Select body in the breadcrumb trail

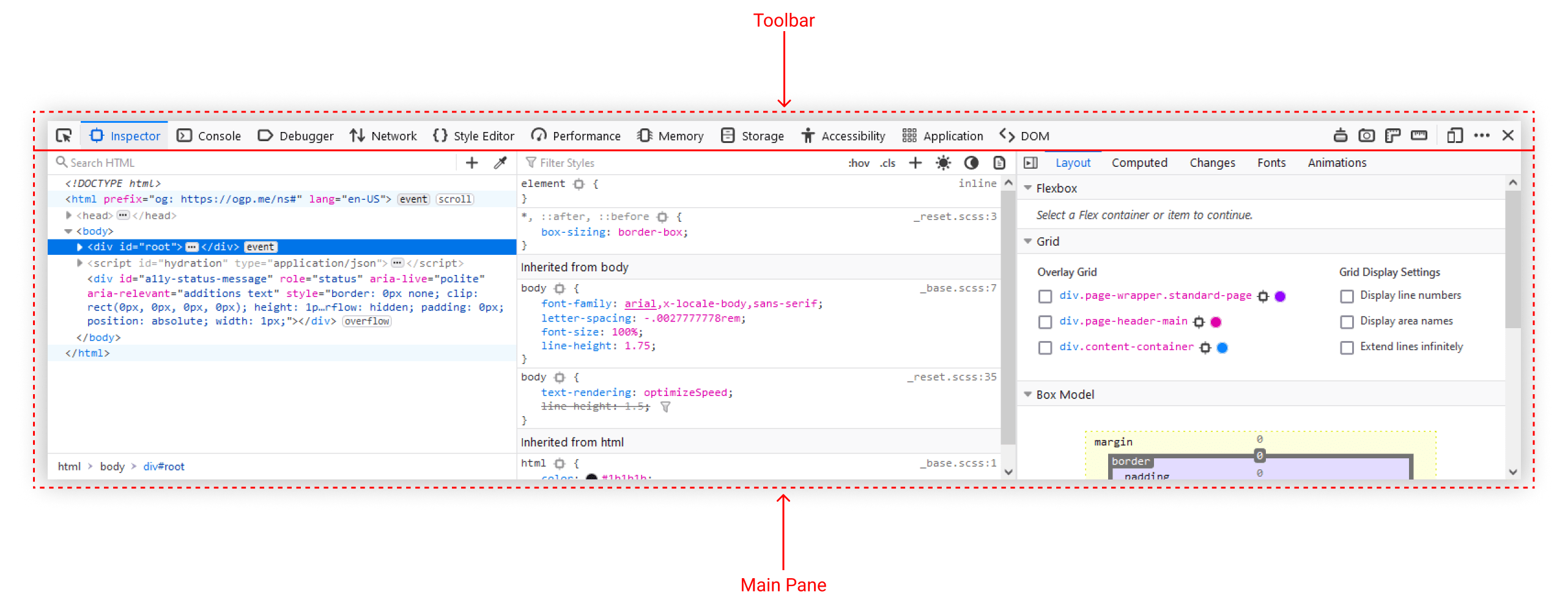[112, 467]
